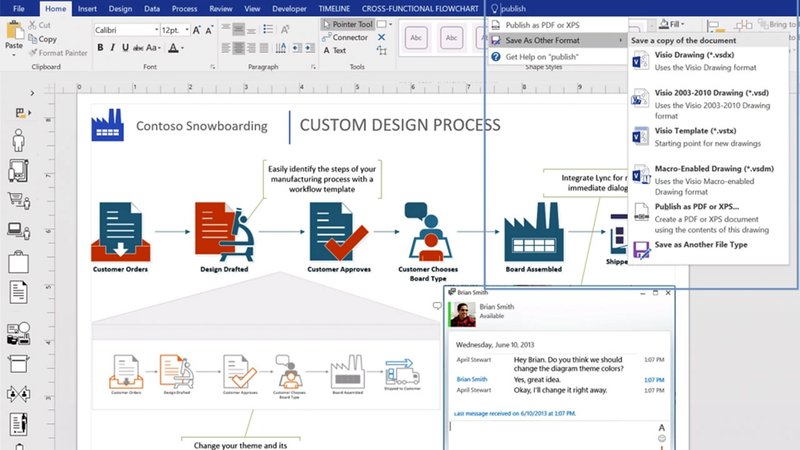Toggle Underline formatting
This screenshot has width=800, height=450.
point(126,48)
